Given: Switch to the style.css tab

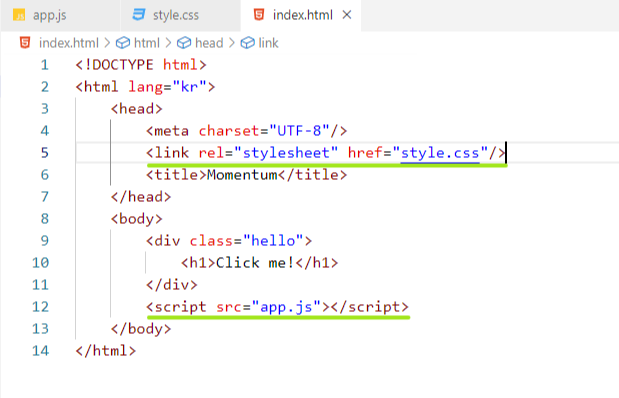Looking at the screenshot, I should point(180,15).
